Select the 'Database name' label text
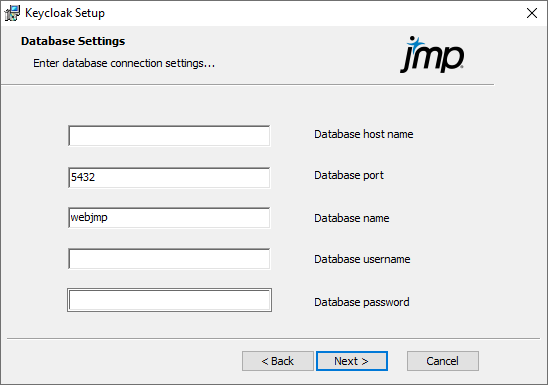This screenshot has width=548, height=385. 352,218
